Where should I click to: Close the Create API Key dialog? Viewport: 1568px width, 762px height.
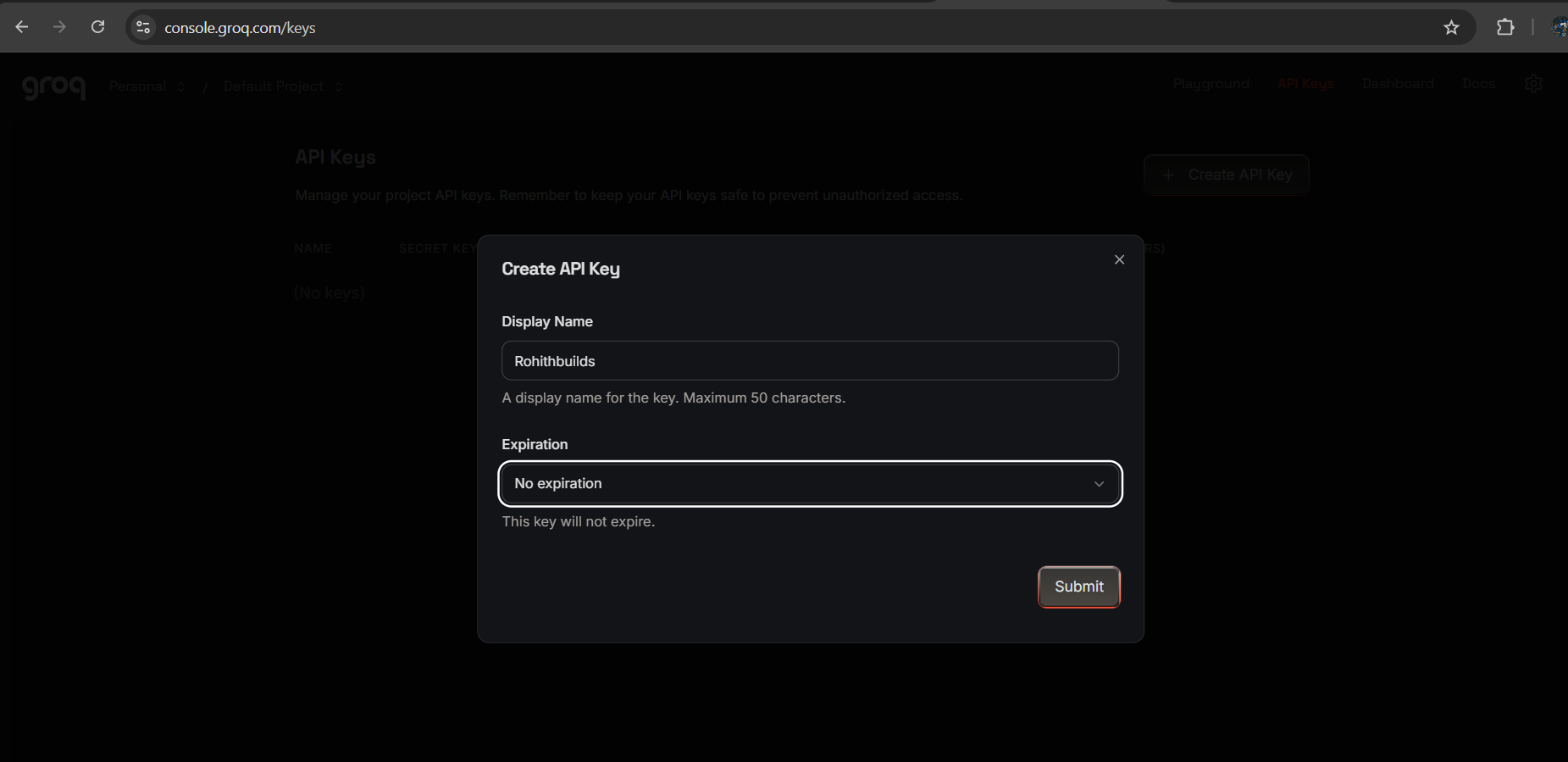tap(1119, 259)
